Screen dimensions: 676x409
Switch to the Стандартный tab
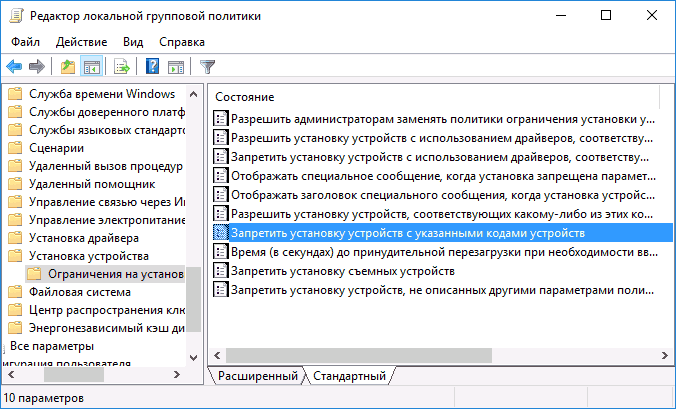tap(349, 376)
